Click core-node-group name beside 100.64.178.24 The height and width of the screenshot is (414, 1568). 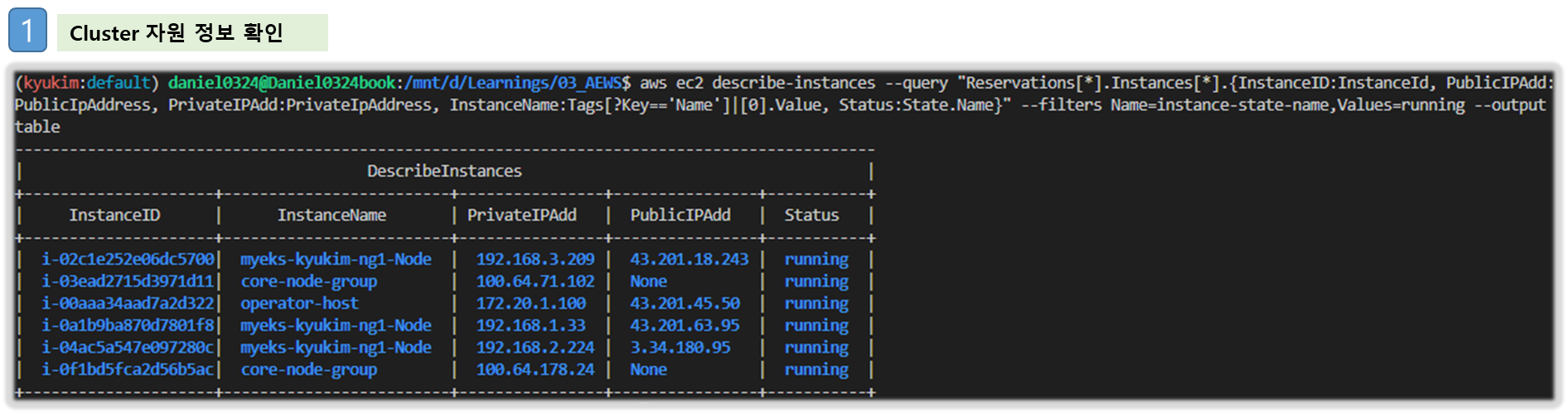coord(308,369)
